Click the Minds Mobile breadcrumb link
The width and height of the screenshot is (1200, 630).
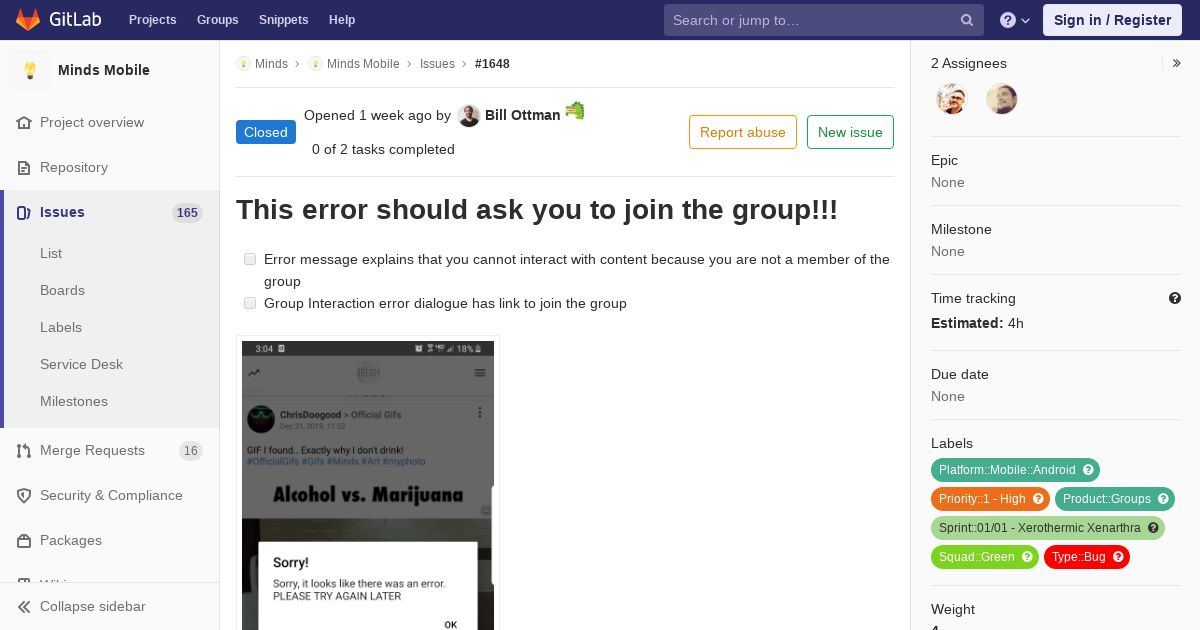363,63
